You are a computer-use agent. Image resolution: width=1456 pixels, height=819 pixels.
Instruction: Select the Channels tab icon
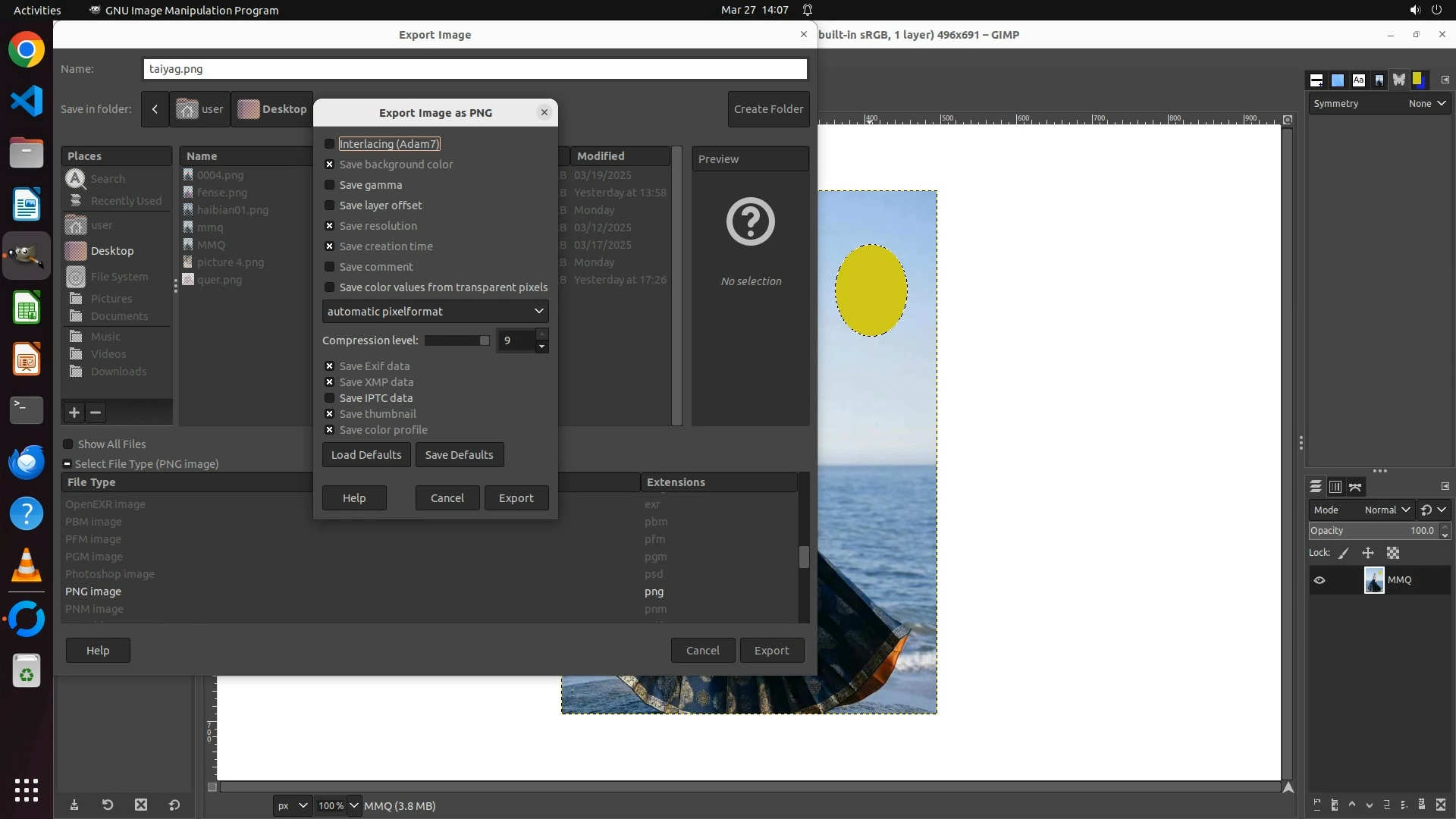point(1335,487)
